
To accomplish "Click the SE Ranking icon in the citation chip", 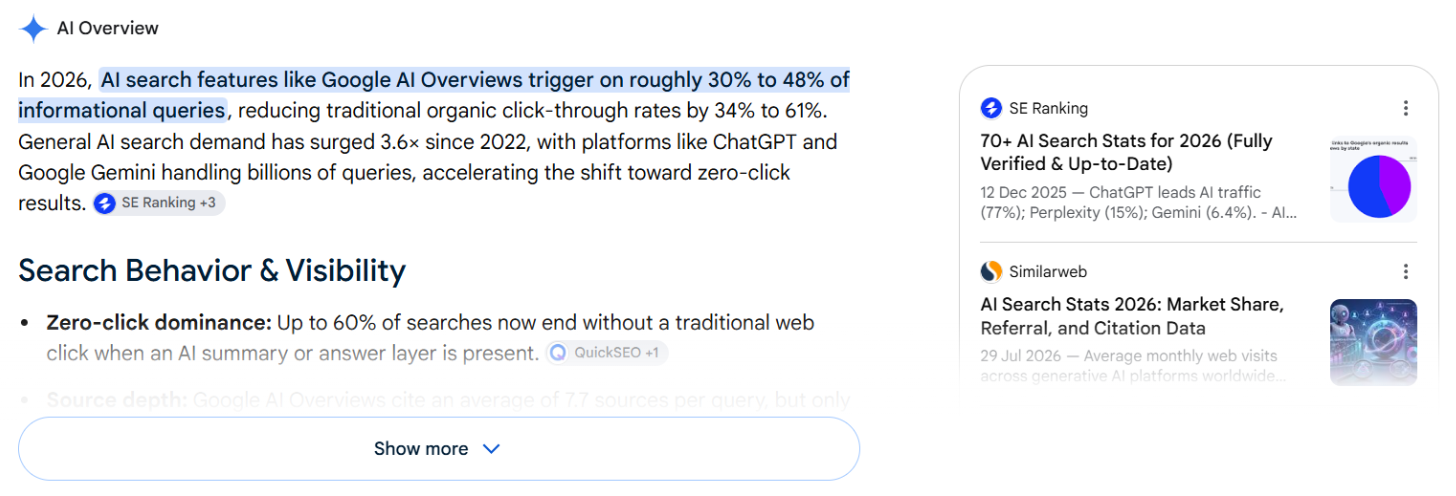I will pos(105,203).
